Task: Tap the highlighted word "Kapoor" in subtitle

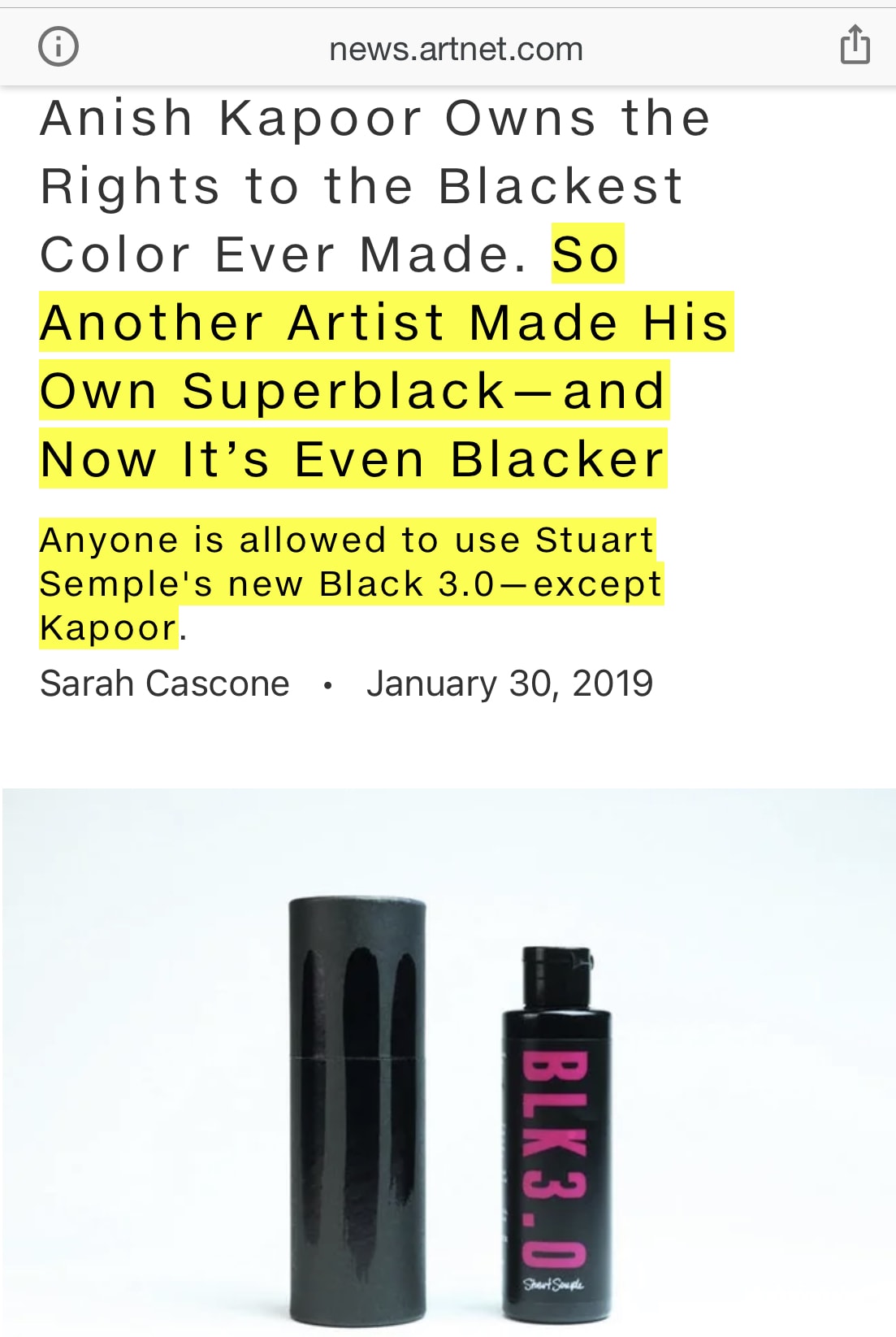Action: pos(108,628)
